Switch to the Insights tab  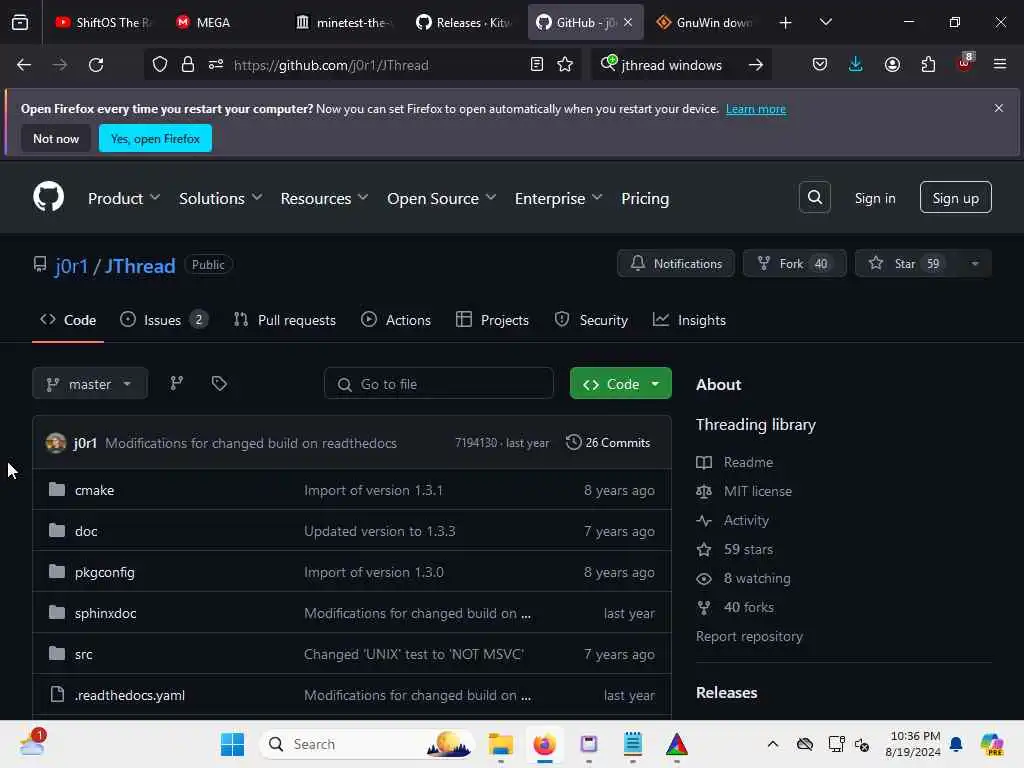(x=689, y=320)
